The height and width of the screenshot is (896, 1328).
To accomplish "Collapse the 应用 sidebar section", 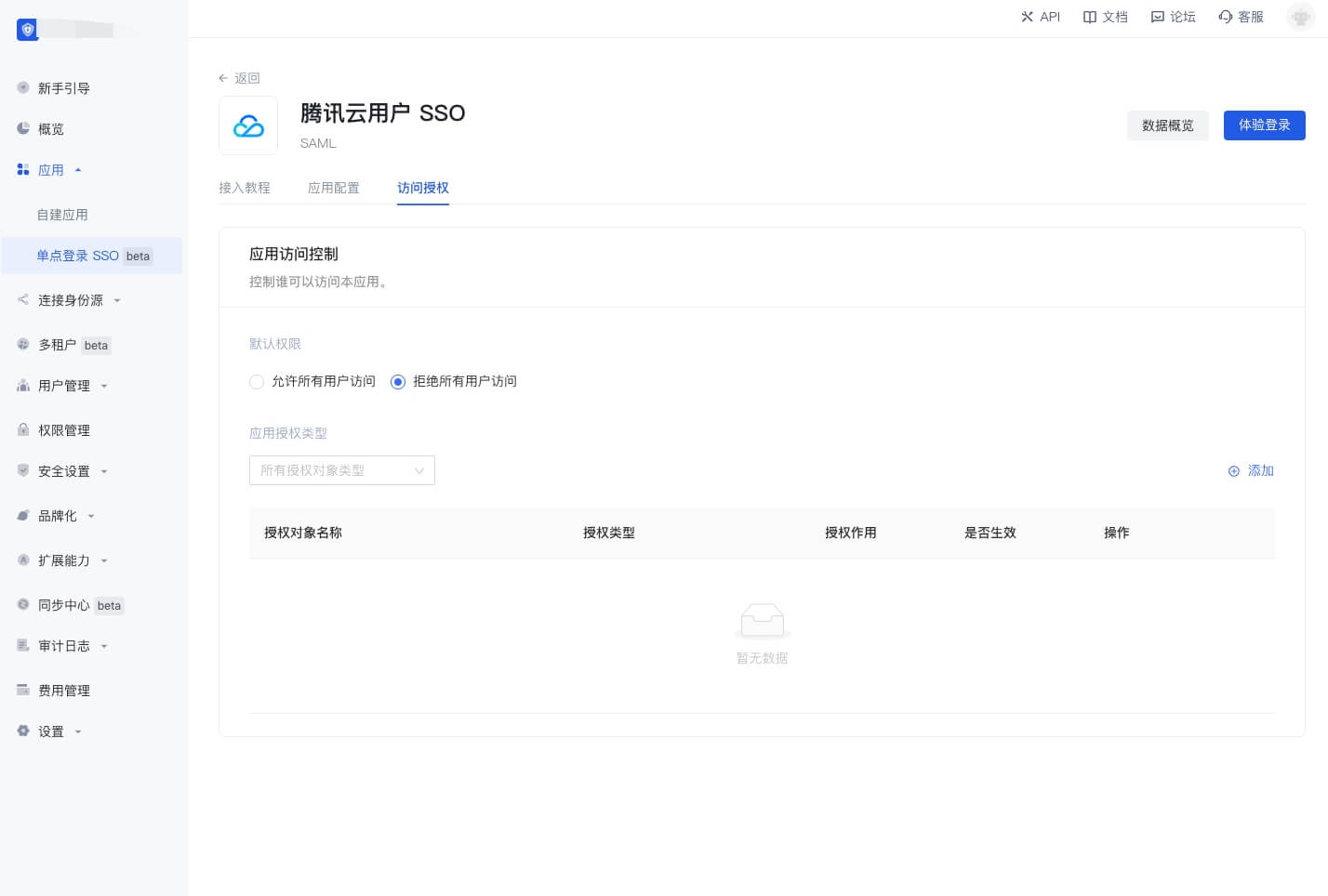I will 78,169.
